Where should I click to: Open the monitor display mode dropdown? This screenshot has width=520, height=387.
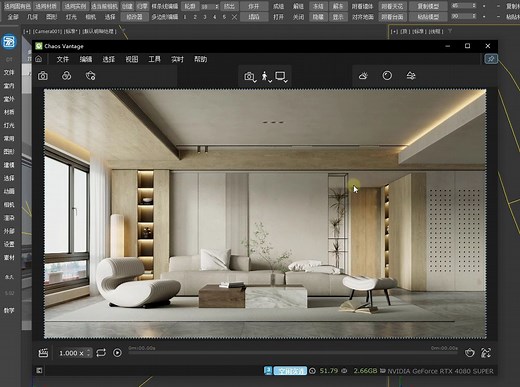[281, 77]
